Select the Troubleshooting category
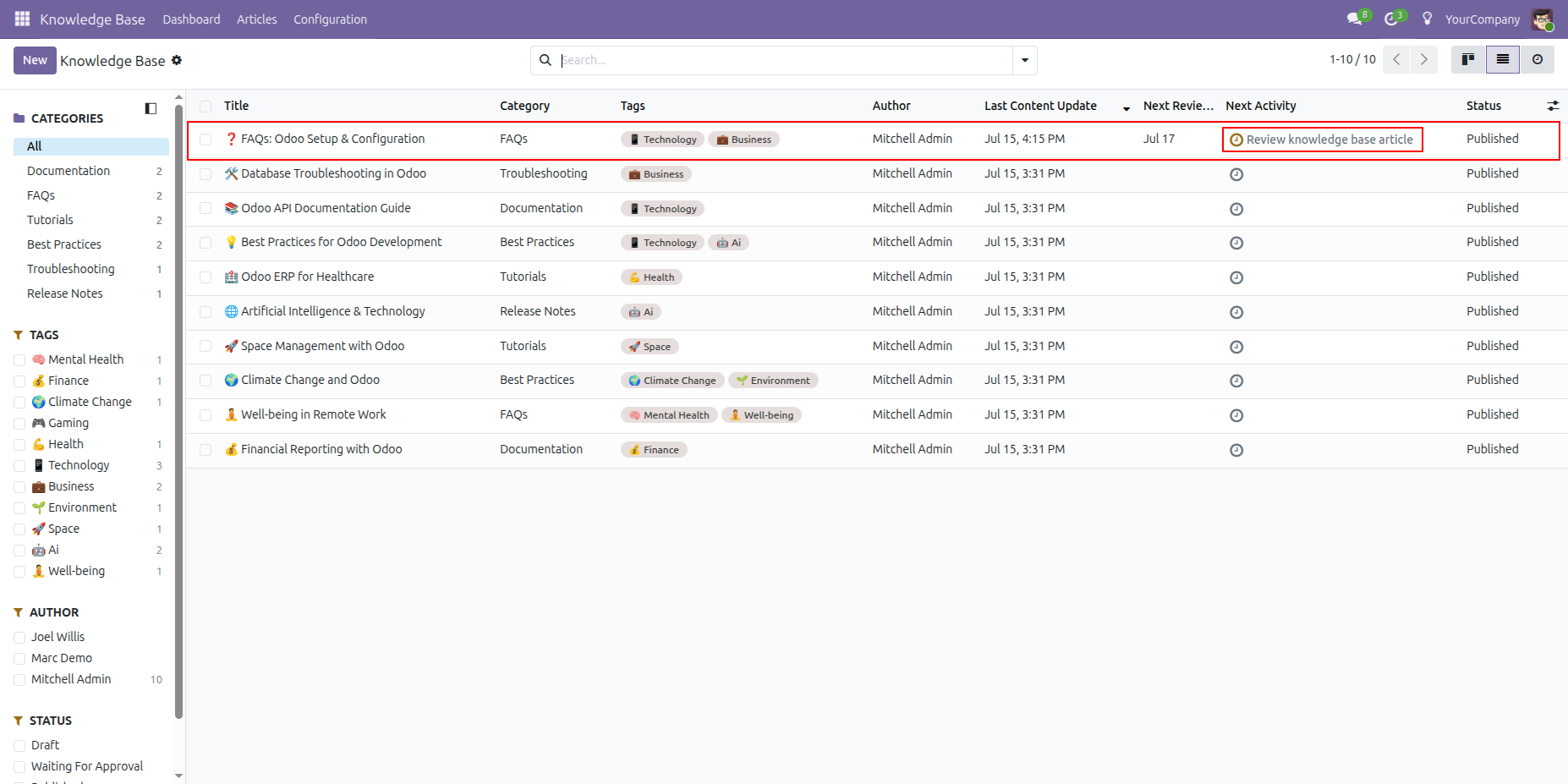1568x784 pixels. click(91, 269)
